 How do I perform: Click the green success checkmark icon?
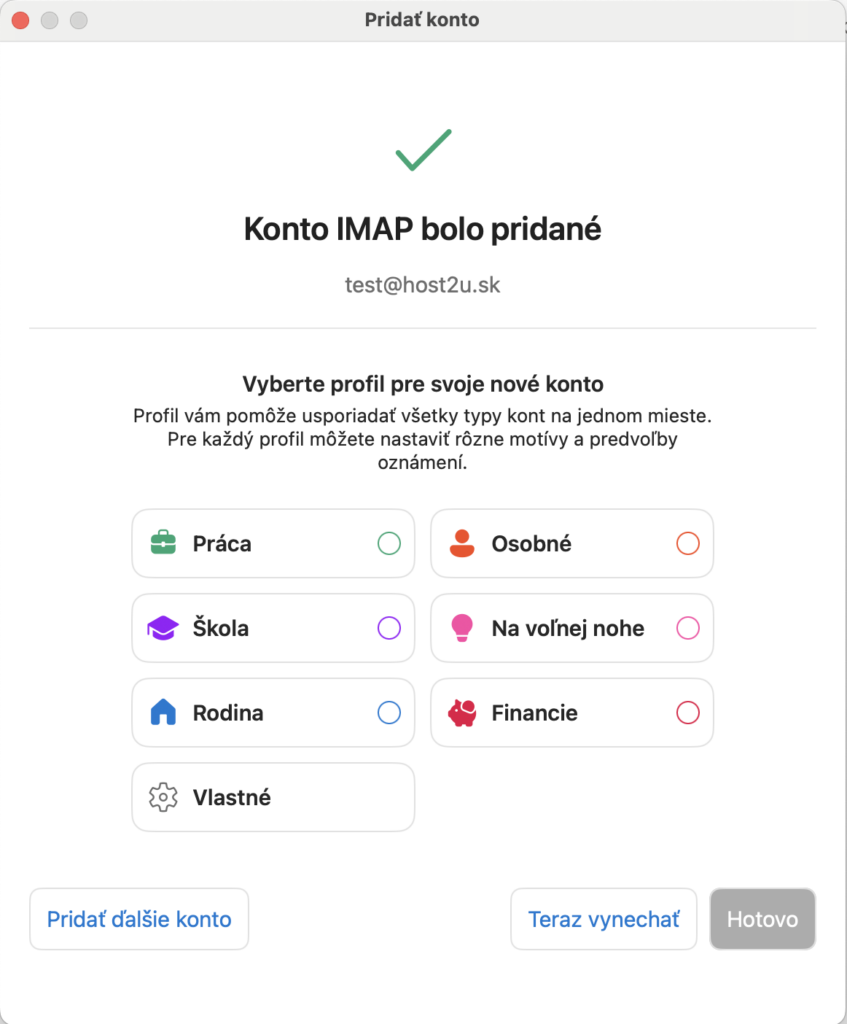tap(423, 150)
